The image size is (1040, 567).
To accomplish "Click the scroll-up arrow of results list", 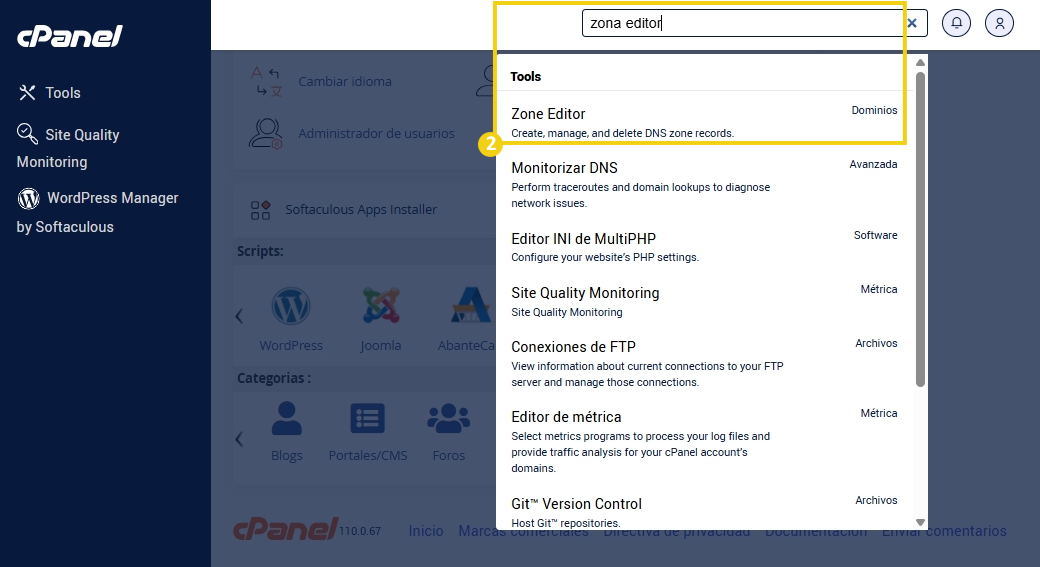I will 920,63.
